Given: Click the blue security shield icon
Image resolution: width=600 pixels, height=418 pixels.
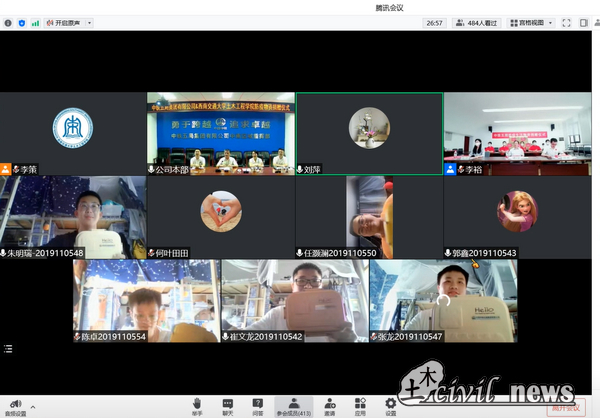Looking at the screenshot, I should click(x=22, y=22).
